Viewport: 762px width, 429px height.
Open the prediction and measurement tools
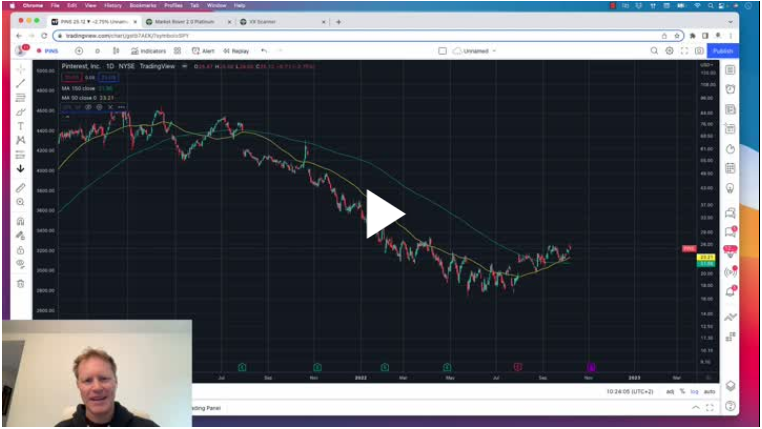tap(20, 154)
